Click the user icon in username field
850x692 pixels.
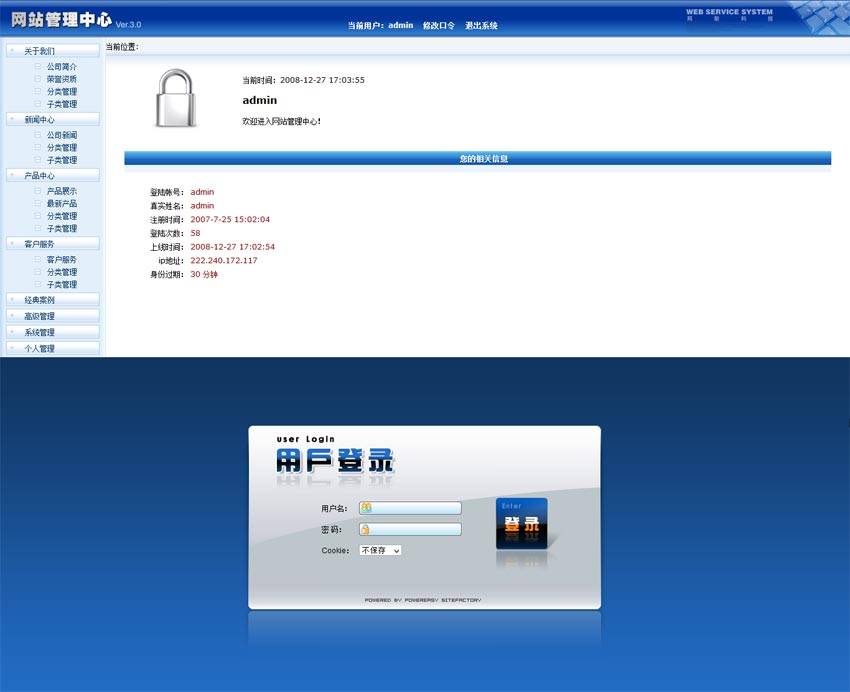tap(366, 508)
